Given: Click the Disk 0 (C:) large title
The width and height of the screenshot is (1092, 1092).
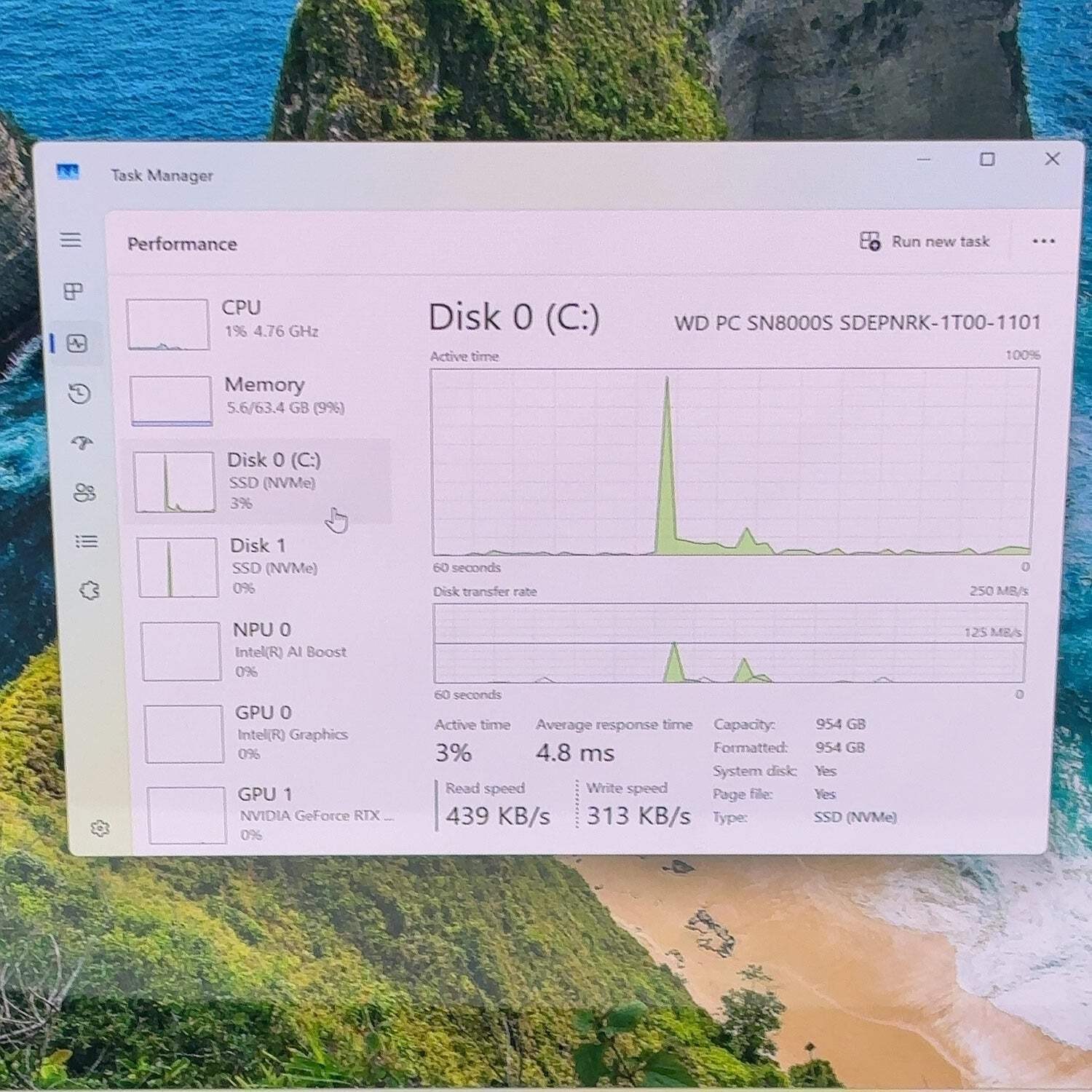Looking at the screenshot, I should [x=514, y=317].
